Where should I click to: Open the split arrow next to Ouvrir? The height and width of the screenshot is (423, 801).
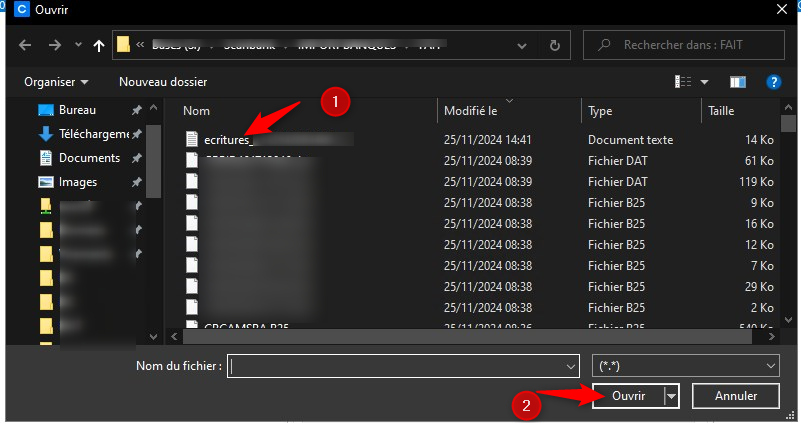tap(671, 396)
